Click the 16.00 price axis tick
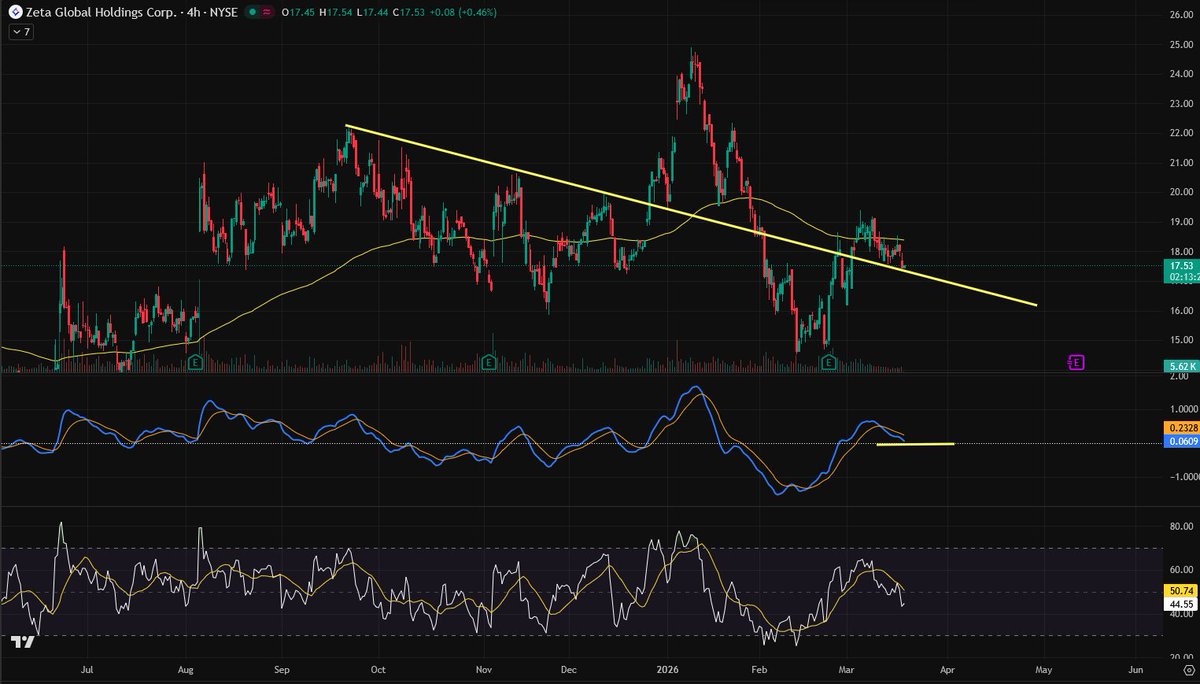The image size is (1200, 684). [x=1180, y=310]
